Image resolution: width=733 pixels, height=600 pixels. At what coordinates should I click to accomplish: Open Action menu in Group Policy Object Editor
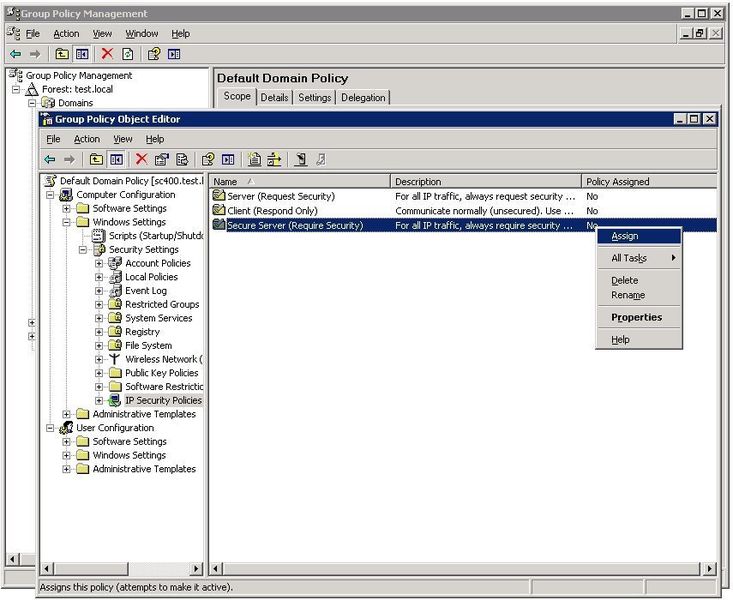(87, 139)
